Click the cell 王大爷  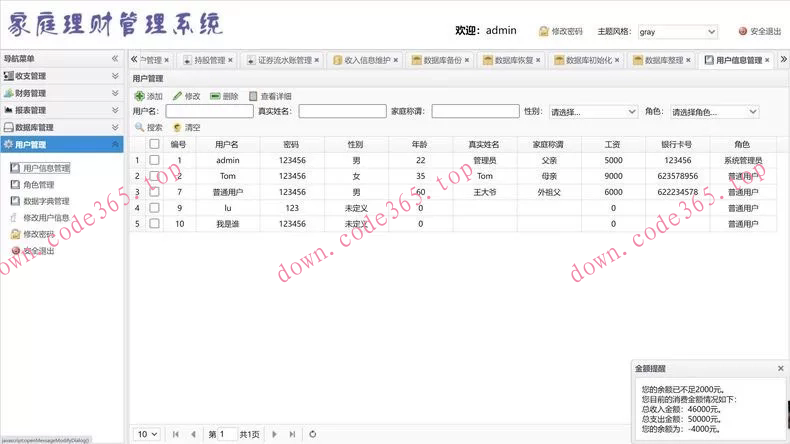(485, 192)
